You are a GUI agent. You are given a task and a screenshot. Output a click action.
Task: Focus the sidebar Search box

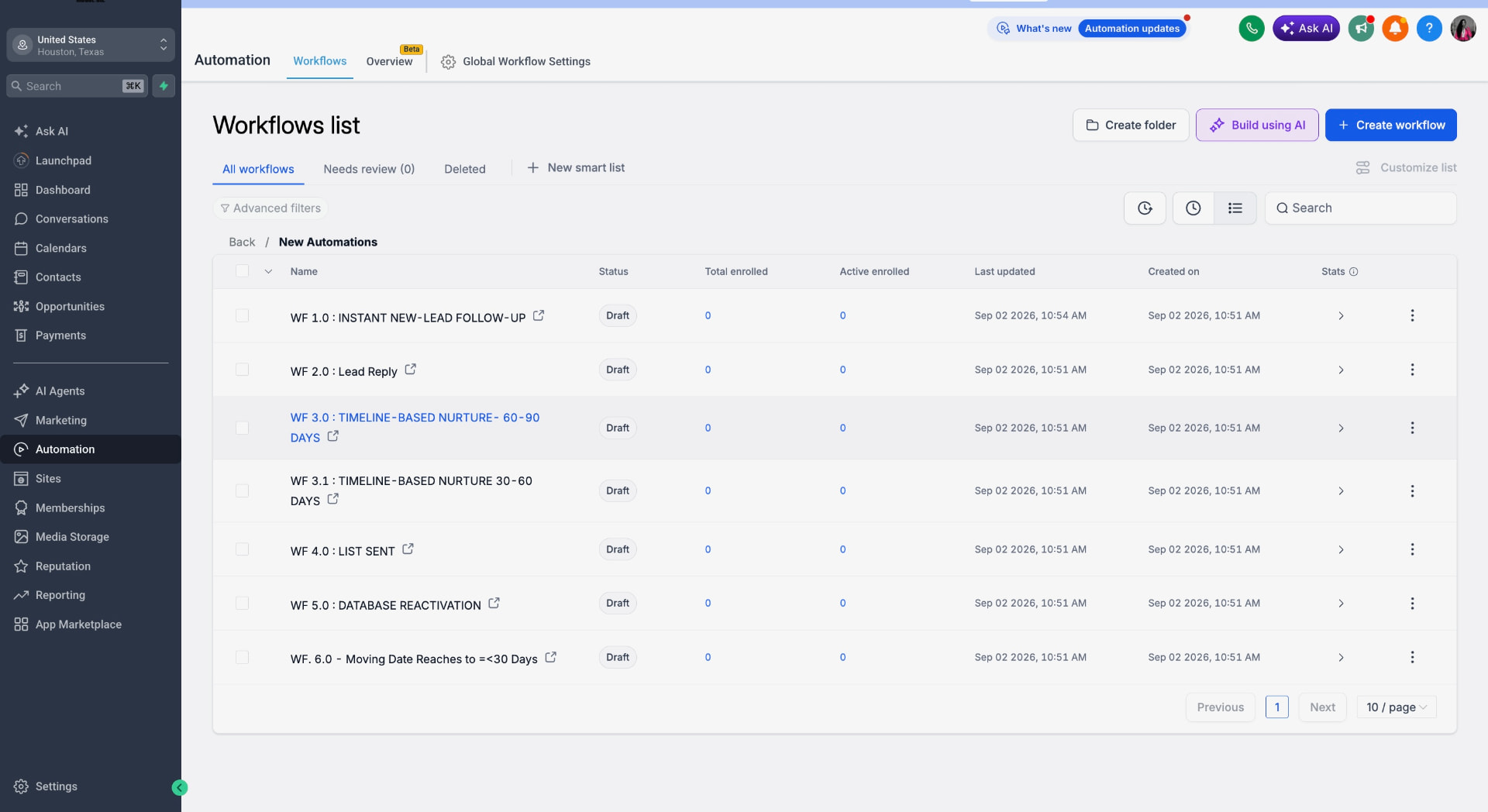(x=76, y=86)
